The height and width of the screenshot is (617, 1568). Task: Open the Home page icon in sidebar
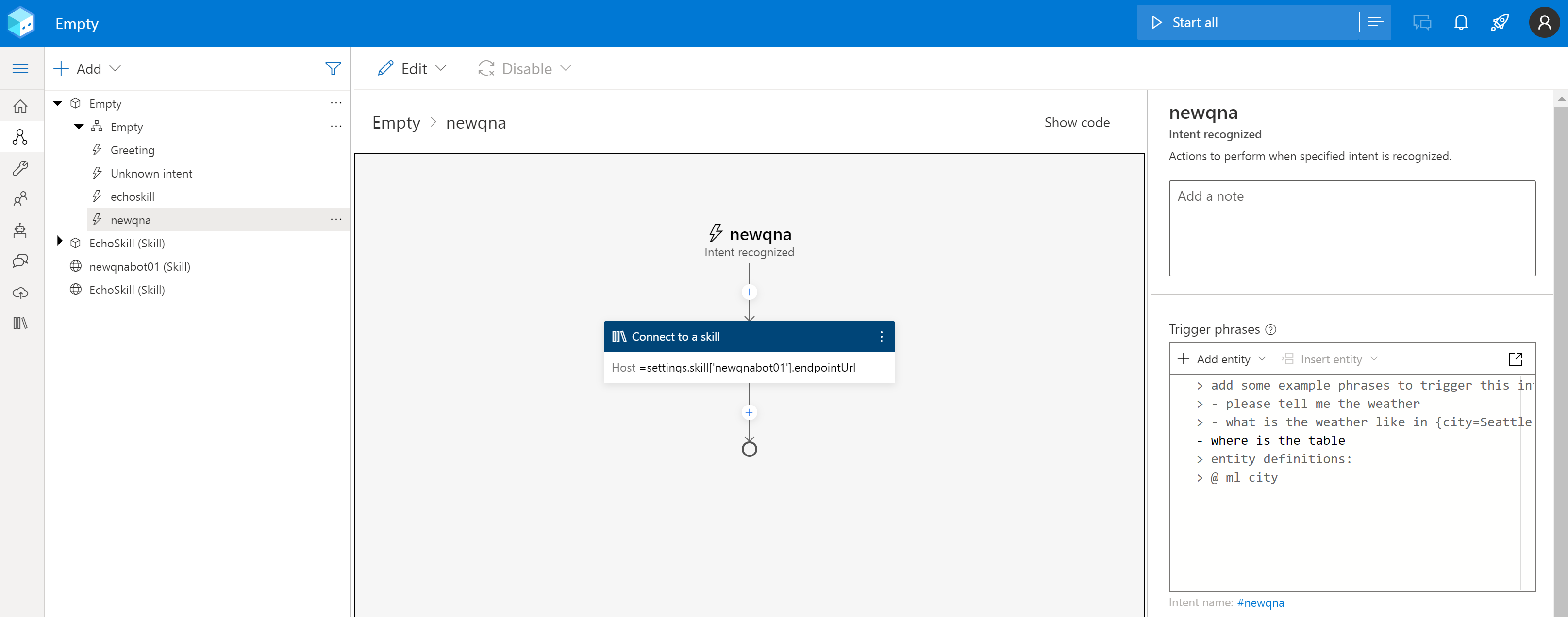click(20, 106)
